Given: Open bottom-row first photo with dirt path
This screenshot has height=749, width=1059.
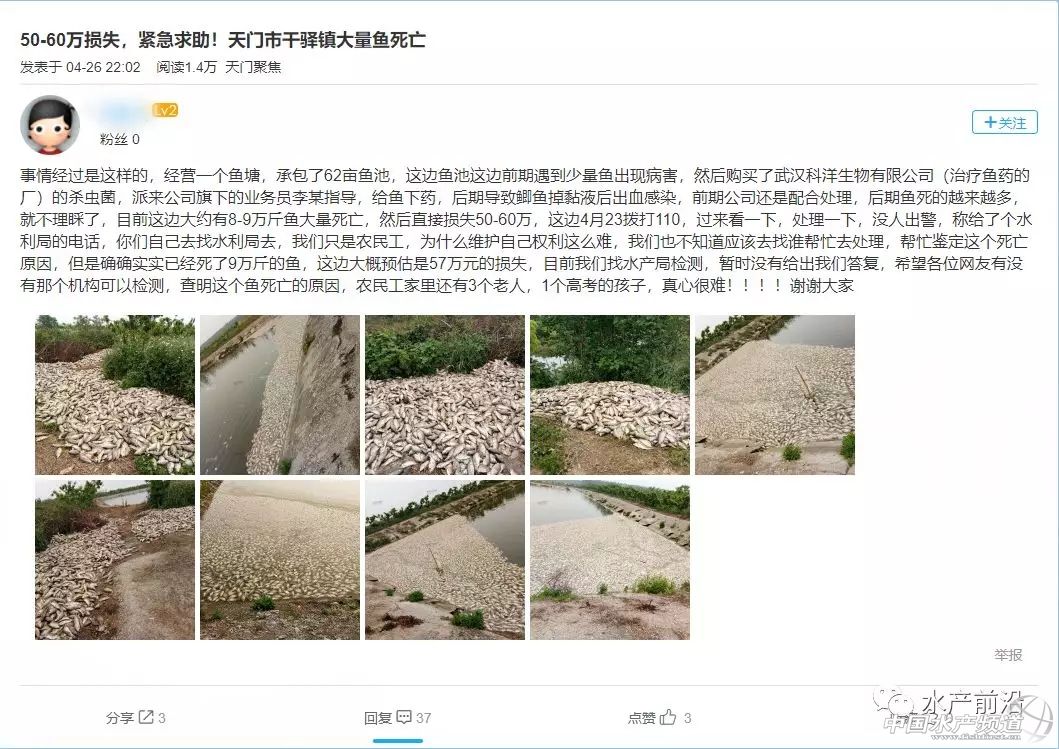Looking at the screenshot, I should [115, 560].
